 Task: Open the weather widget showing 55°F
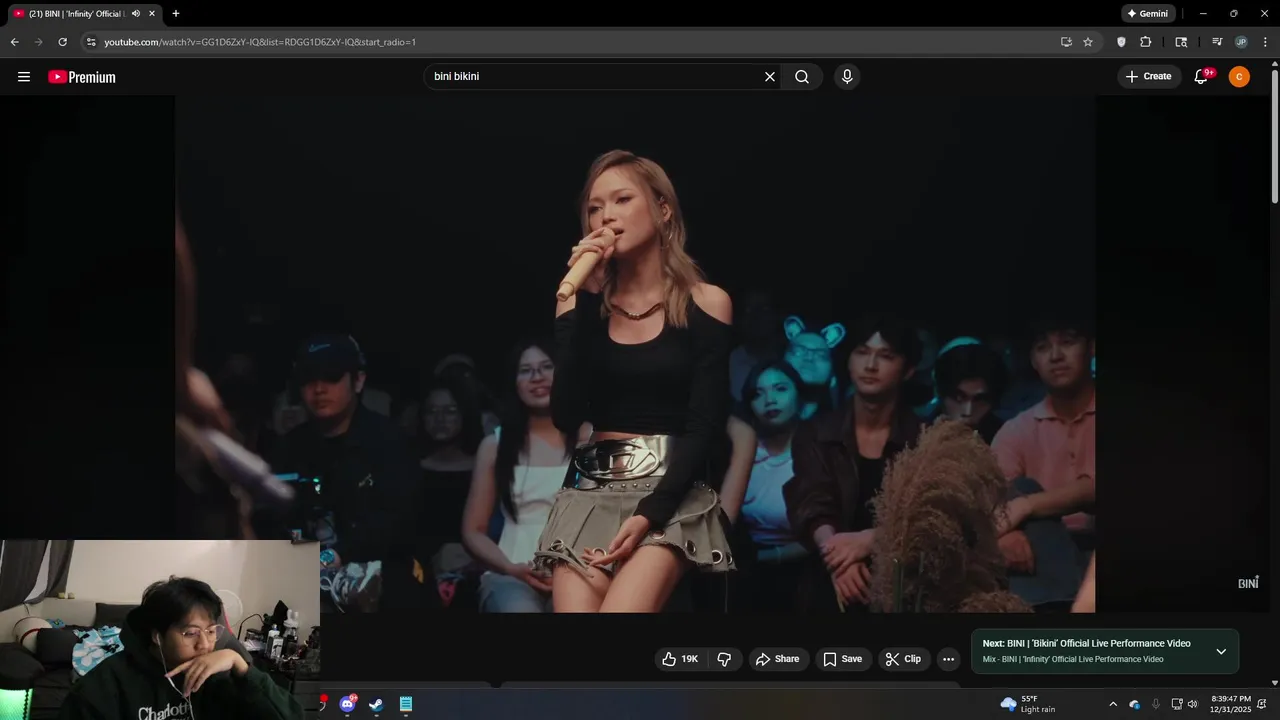click(1028, 704)
